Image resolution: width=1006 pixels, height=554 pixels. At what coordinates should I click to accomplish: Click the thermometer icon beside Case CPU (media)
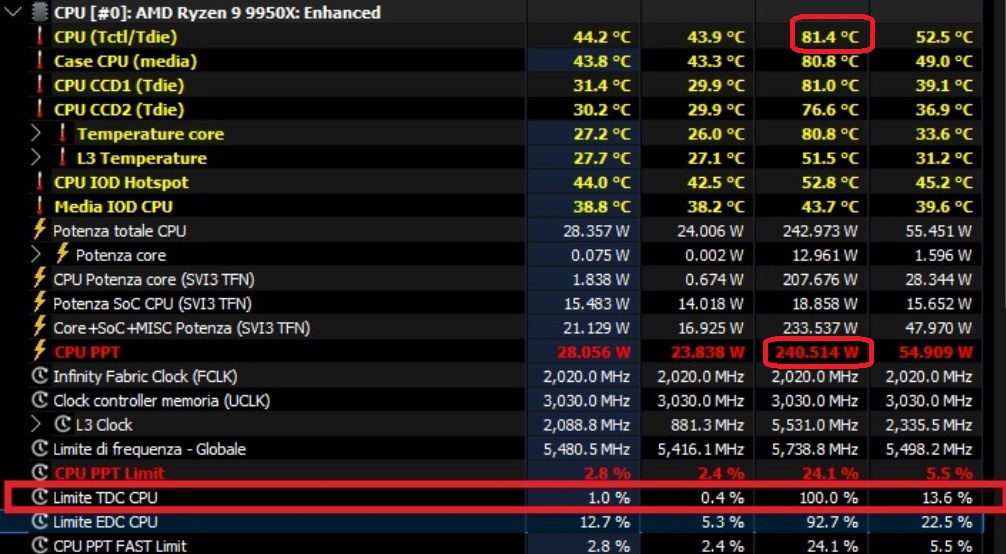tap(40, 61)
